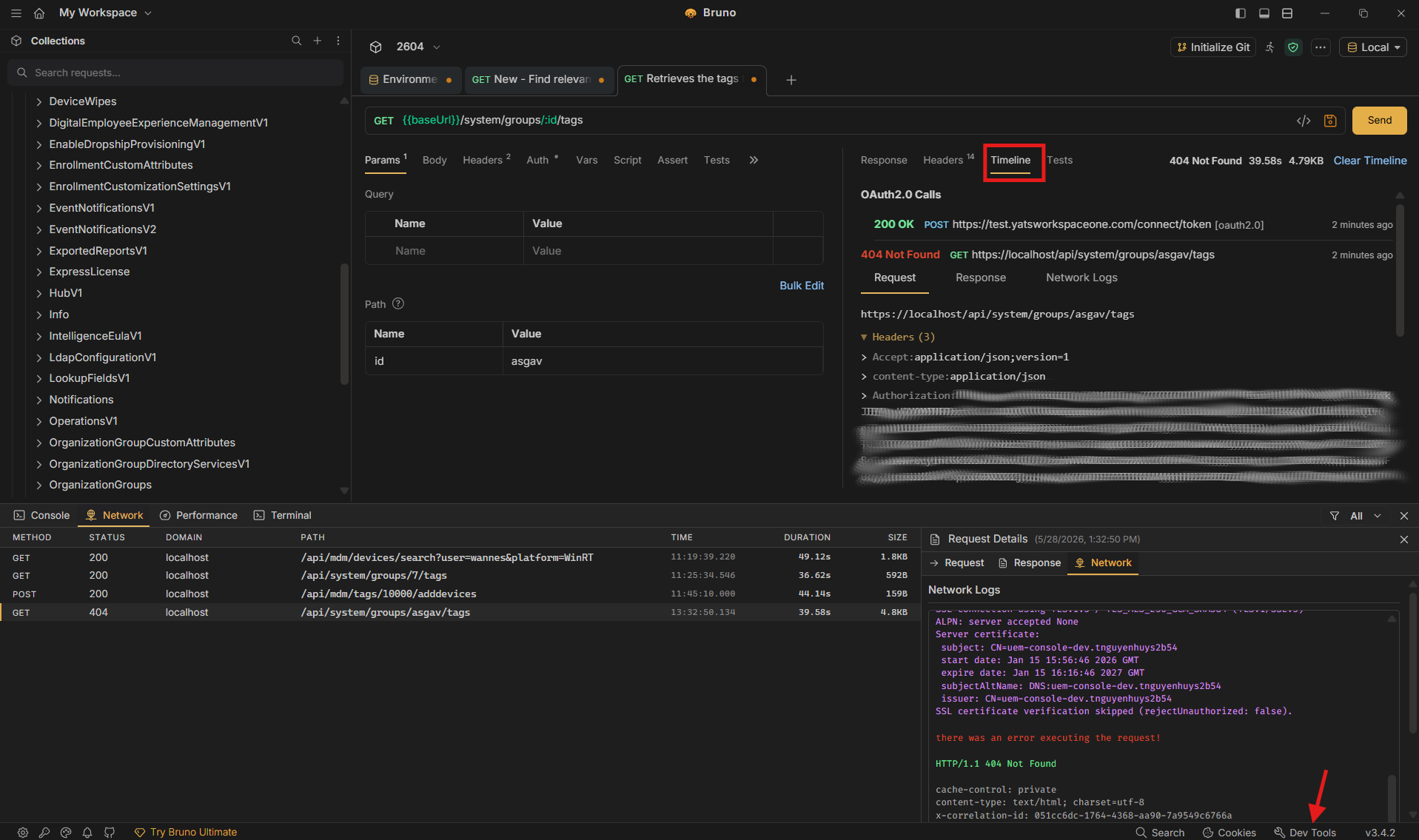Open the Local environment dropdown

[1373, 47]
